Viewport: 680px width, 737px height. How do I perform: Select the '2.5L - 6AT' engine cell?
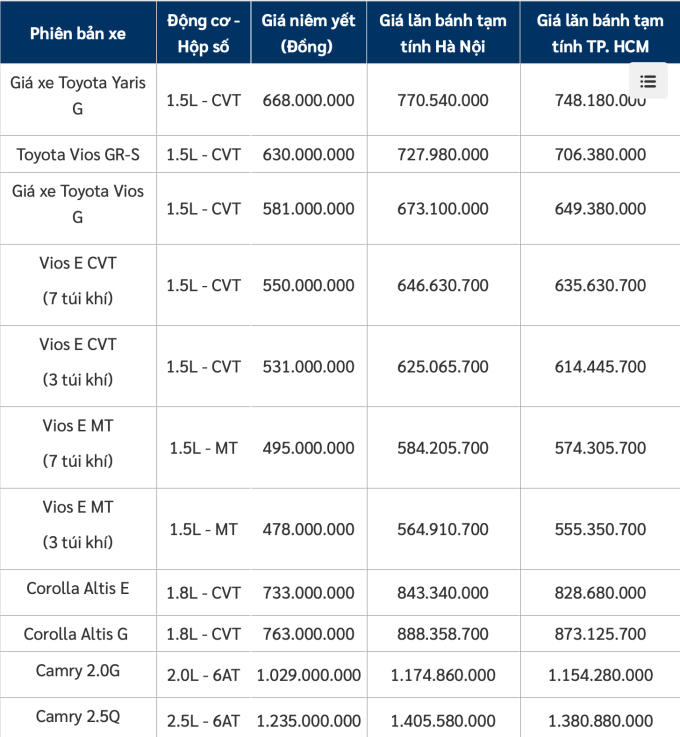[203, 721]
